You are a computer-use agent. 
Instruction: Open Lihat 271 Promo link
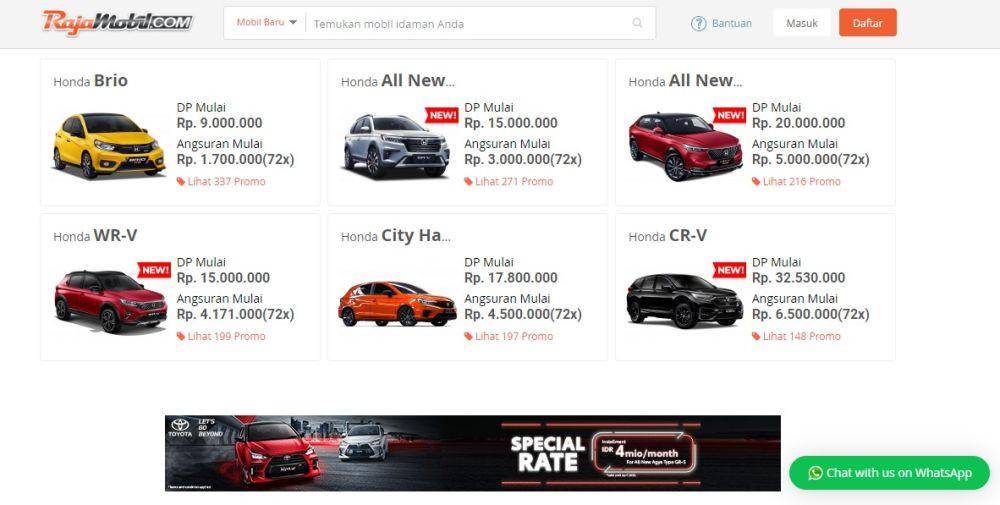(514, 182)
